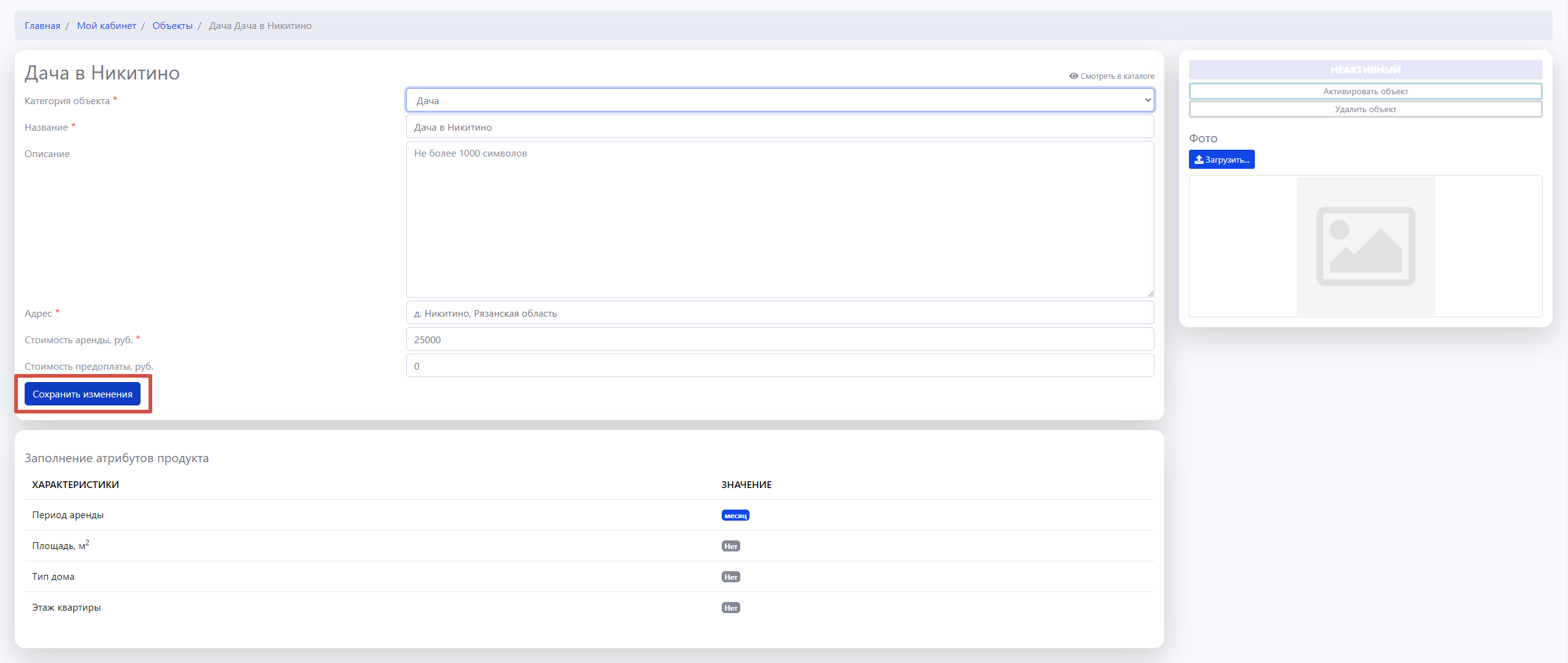Click into the 'Описание' text area

pyautogui.click(x=779, y=219)
